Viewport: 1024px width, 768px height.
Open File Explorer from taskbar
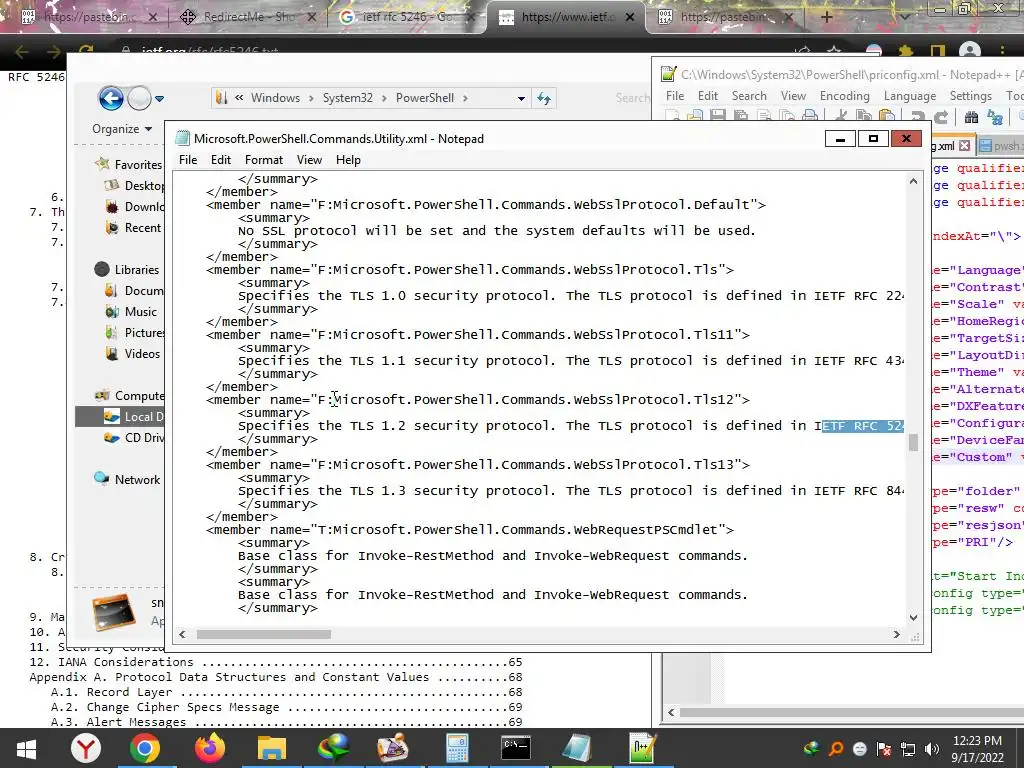pos(272,748)
